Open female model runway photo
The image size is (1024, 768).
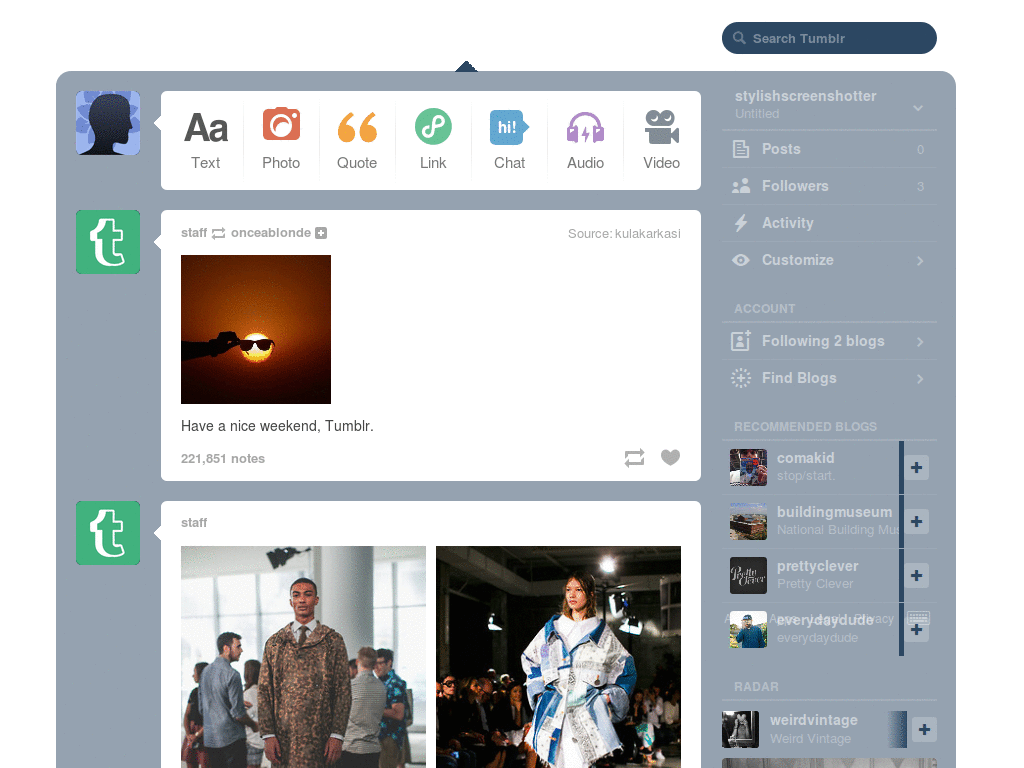click(x=558, y=656)
